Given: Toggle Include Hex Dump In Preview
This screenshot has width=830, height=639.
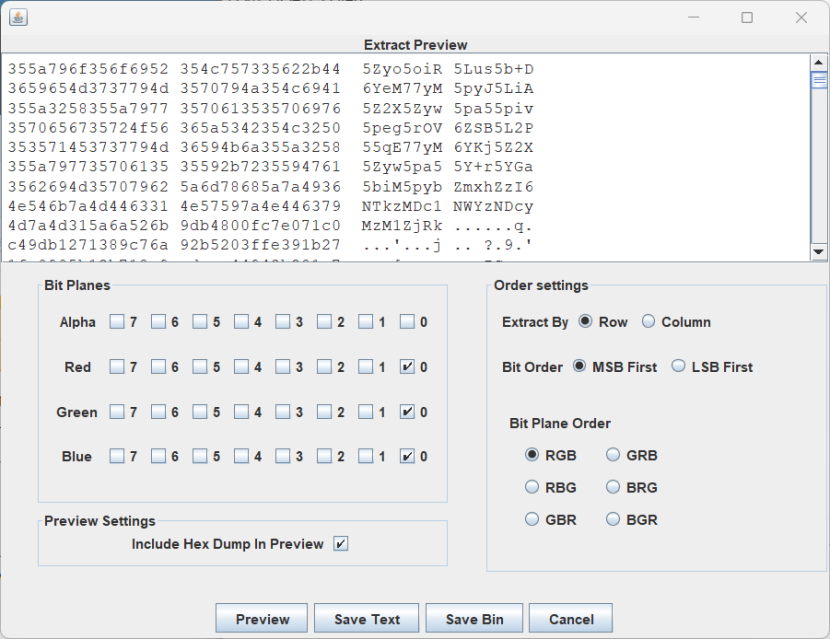Looking at the screenshot, I should pos(341,544).
